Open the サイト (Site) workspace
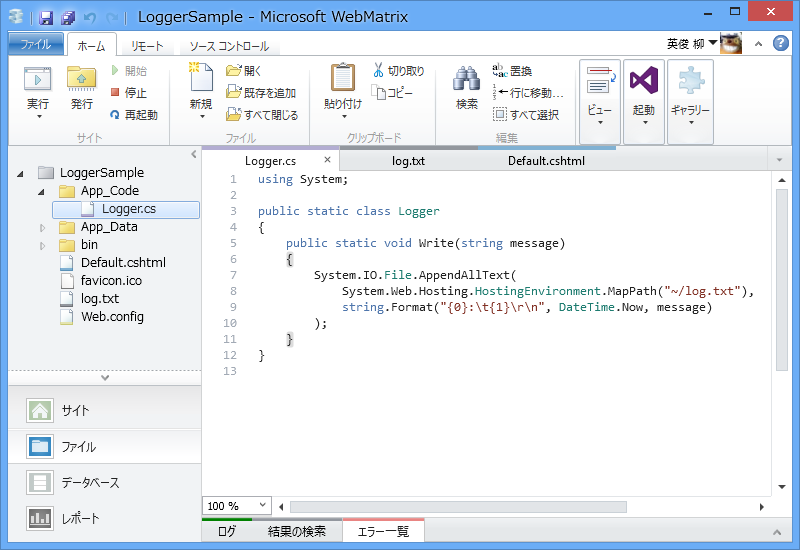Viewport: 800px width, 550px height. [x=105, y=410]
